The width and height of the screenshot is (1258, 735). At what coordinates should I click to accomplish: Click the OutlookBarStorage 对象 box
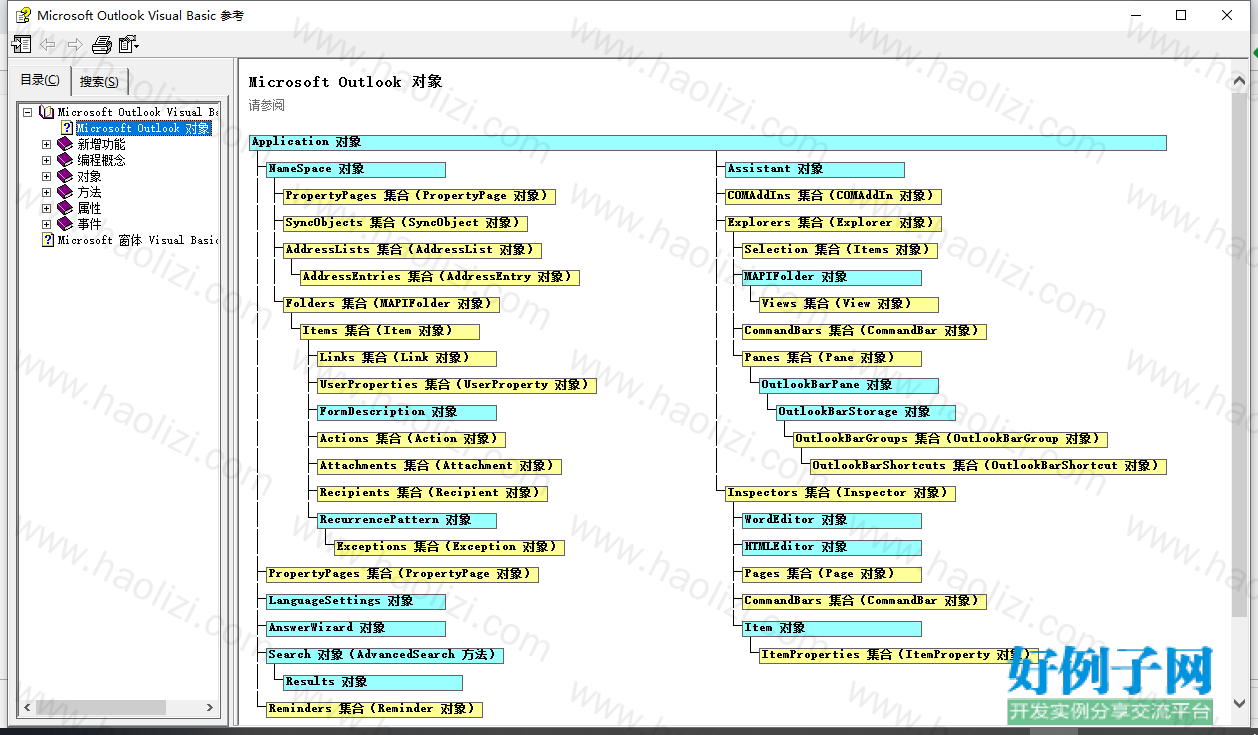coord(865,412)
